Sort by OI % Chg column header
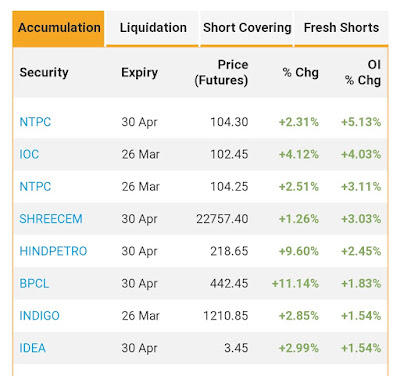The image size is (400, 376). 363,72
